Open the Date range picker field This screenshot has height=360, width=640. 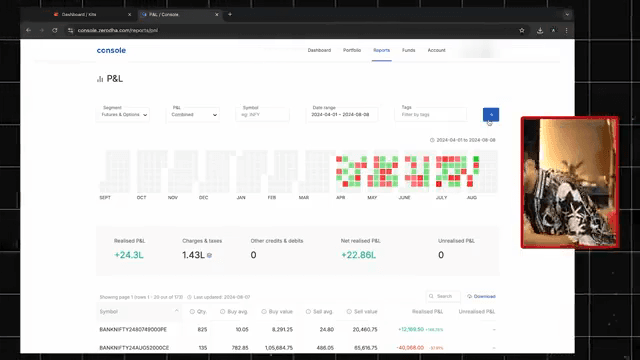pos(342,114)
